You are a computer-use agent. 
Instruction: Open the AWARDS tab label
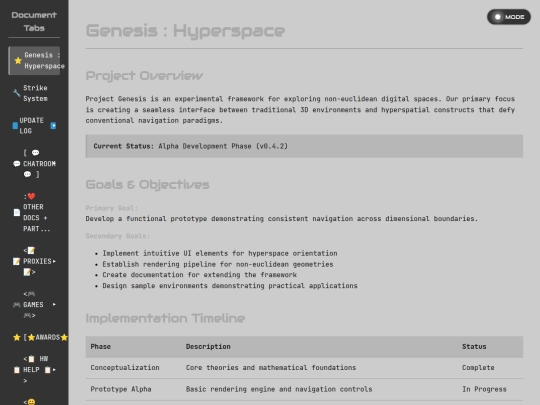coord(48,338)
